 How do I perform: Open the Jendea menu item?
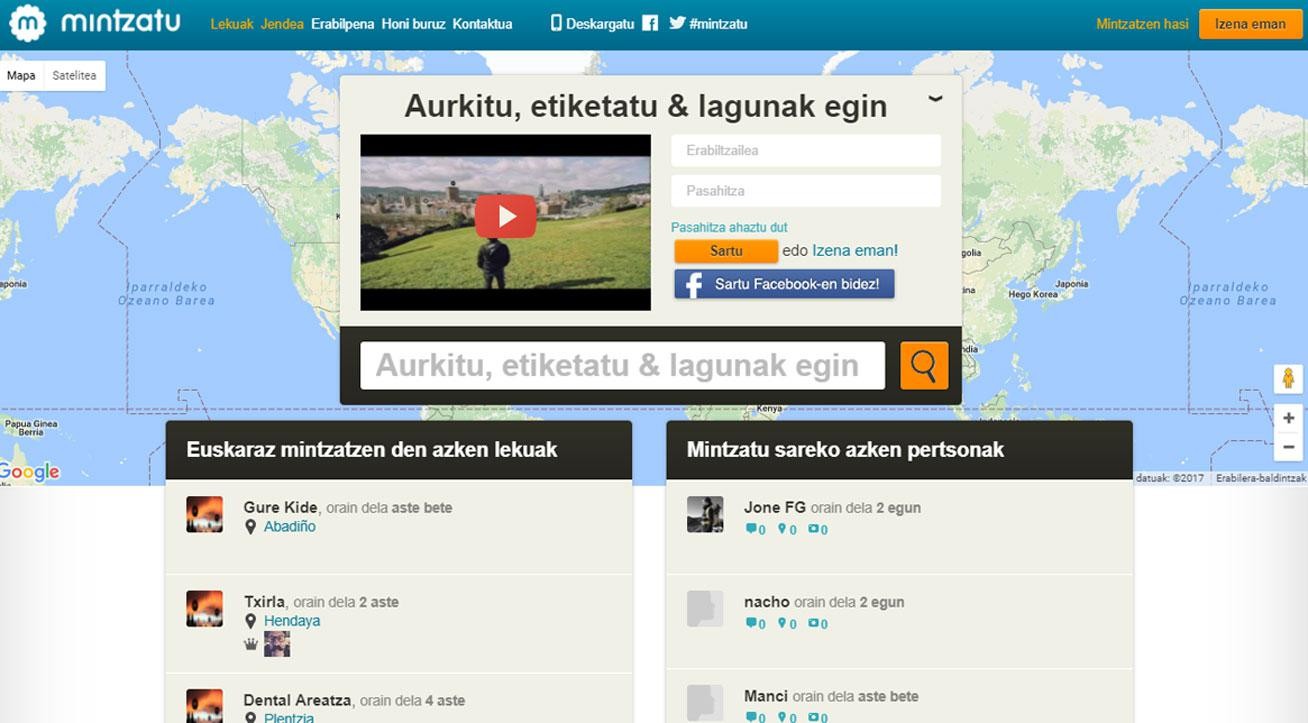282,24
